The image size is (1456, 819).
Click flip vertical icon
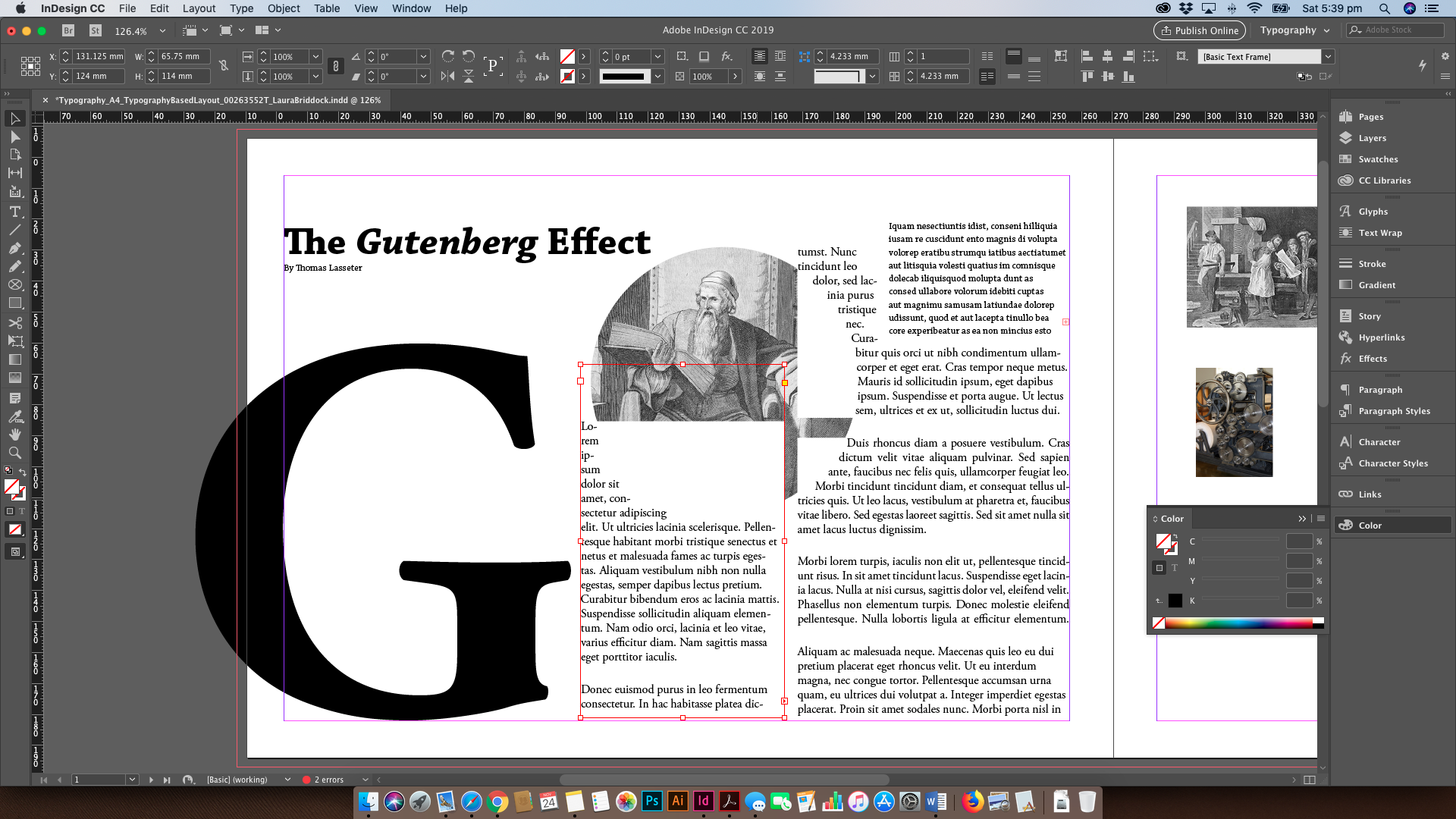[x=469, y=77]
